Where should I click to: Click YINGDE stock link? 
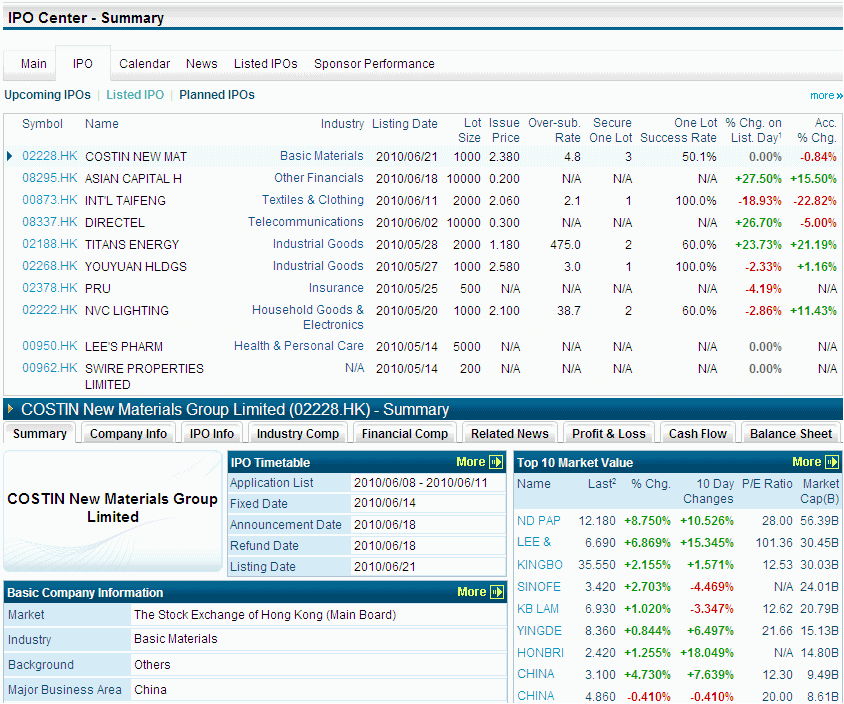point(539,631)
